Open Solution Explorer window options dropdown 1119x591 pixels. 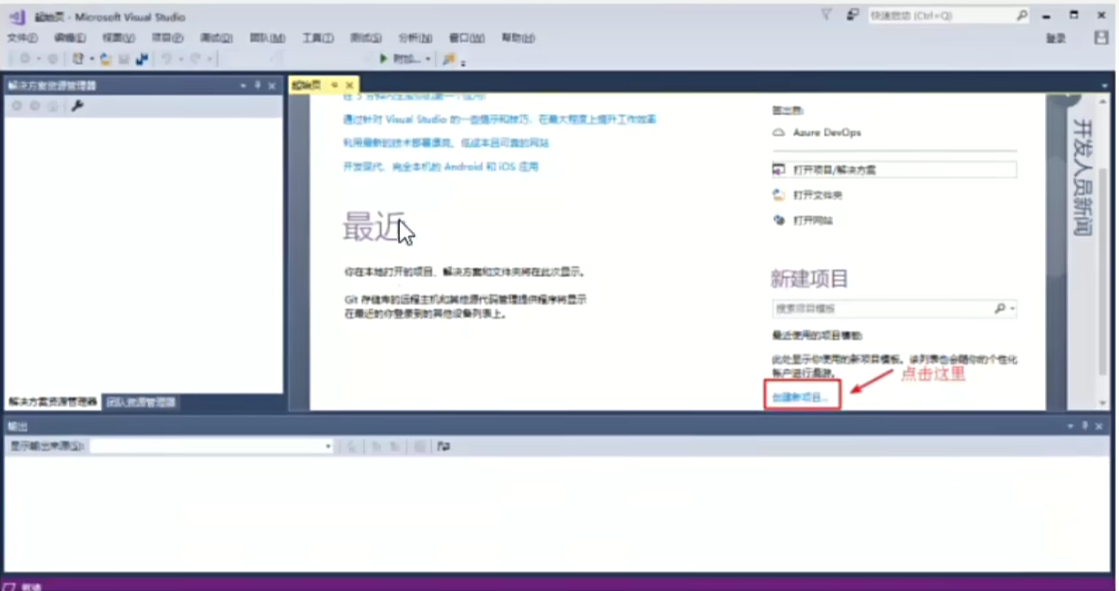[243, 86]
